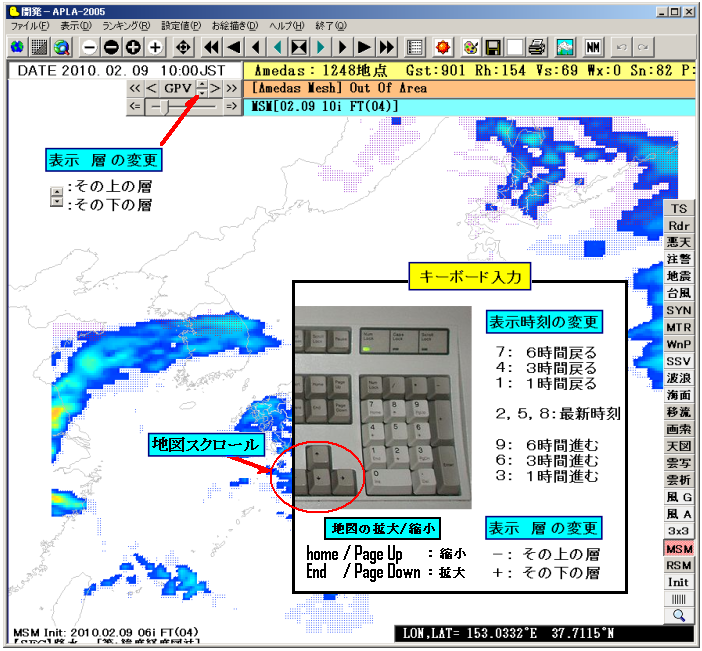Click the GPV layer up arrow stepper

pos(201,84)
